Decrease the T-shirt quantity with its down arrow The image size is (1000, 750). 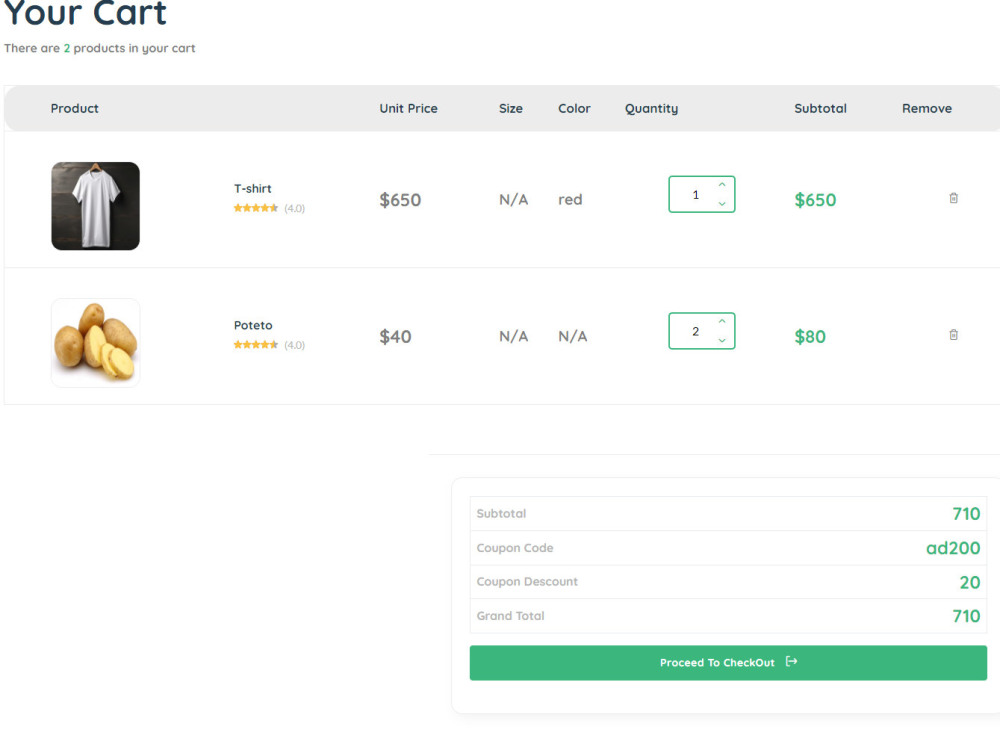point(721,203)
